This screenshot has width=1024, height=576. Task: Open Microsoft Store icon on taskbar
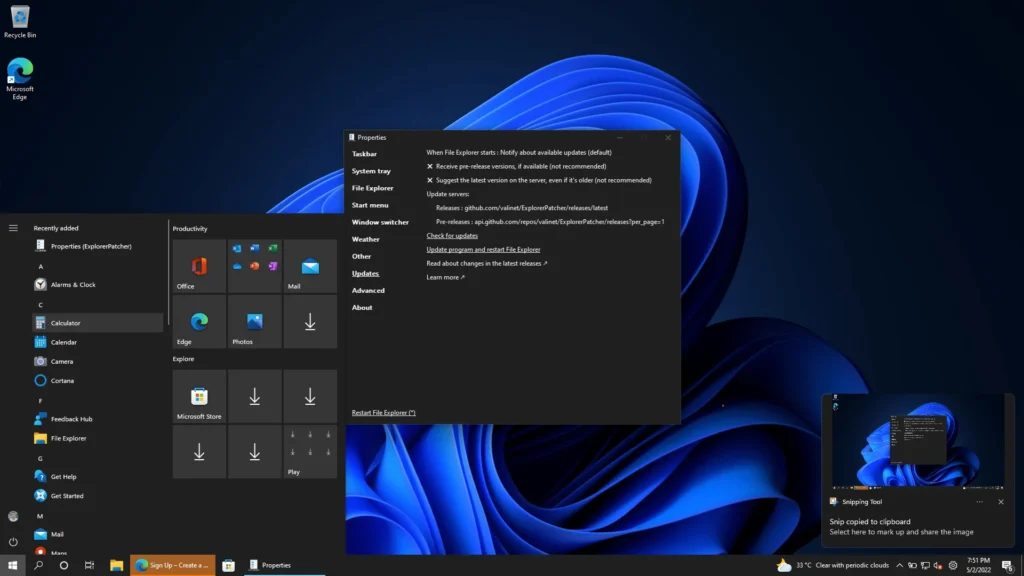pos(229,566)
